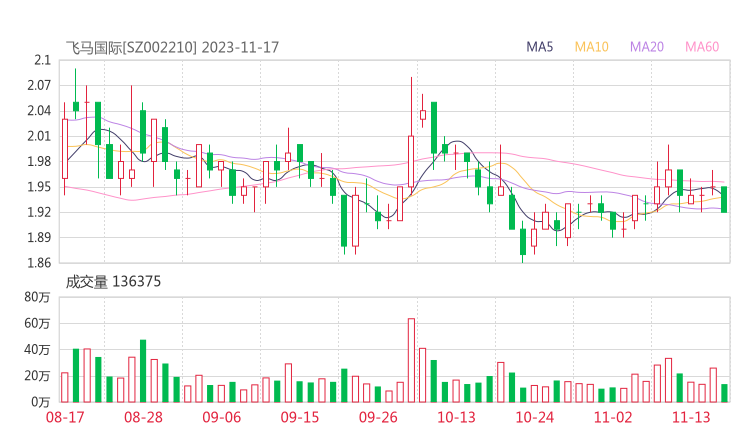This screenshot has height=440, width=740.
Task: Click the 10-24 date label
Action: 534,417
